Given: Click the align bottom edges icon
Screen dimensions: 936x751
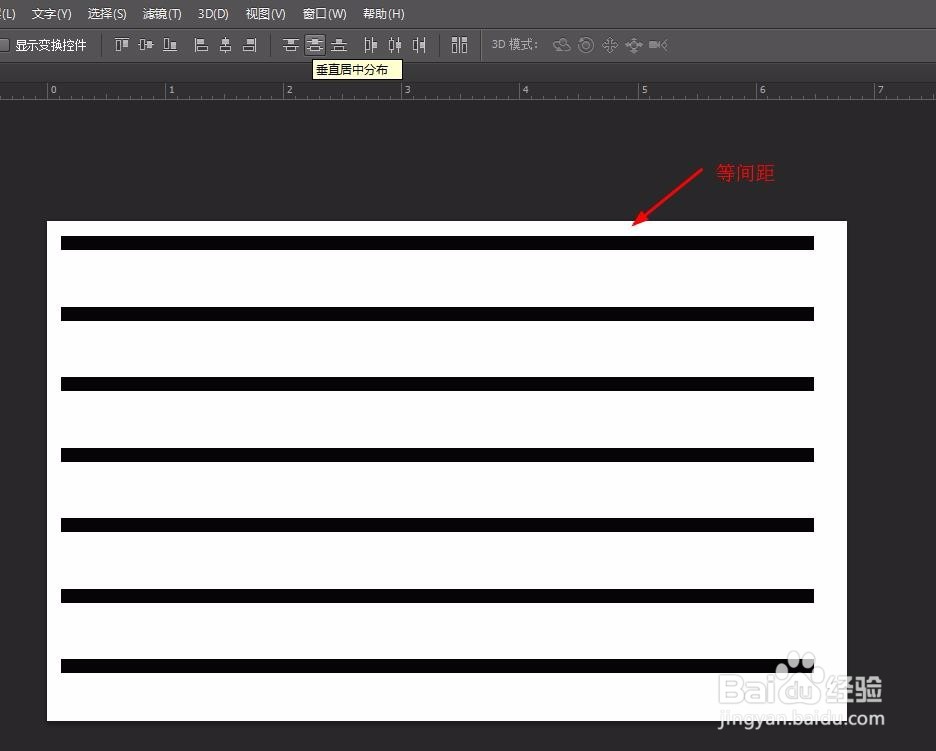Looking at the screenshot, I should 170,45.
